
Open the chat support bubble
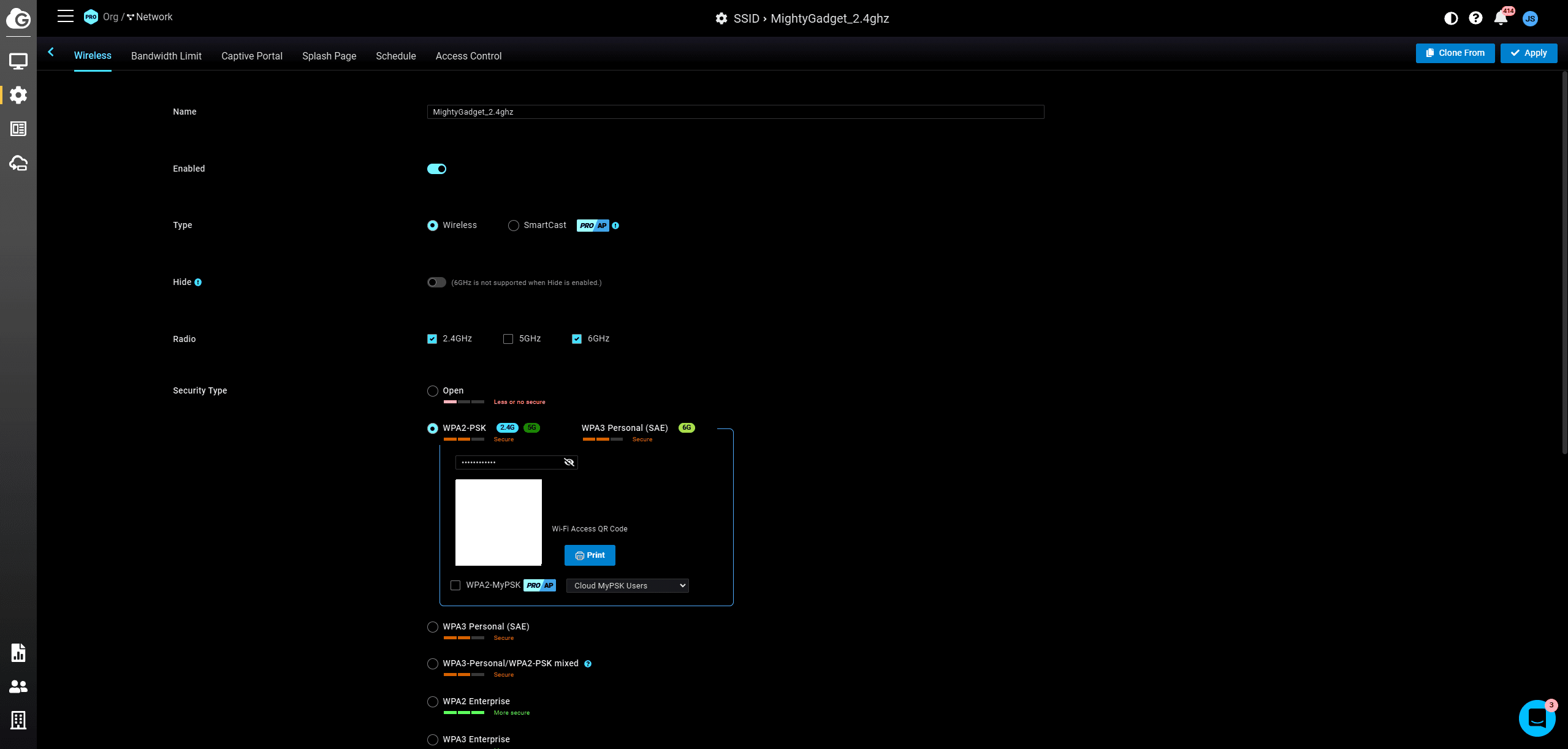(x=1537, y=718)
